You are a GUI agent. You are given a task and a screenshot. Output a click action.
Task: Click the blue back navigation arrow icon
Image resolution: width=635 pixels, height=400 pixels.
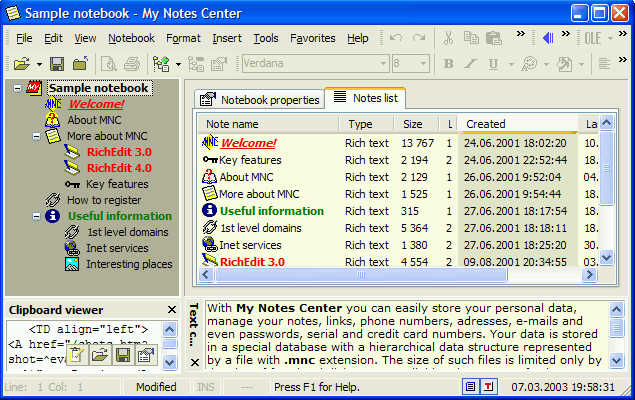tap(548, 38)
